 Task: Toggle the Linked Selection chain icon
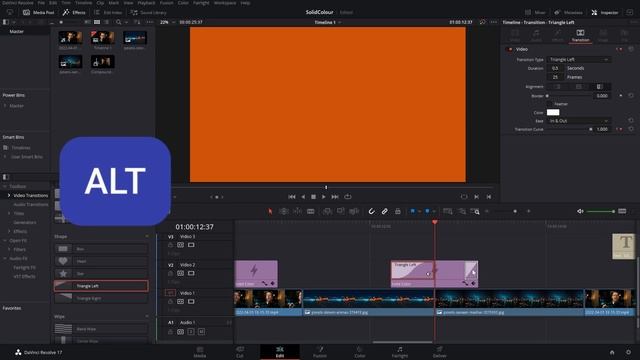pos(384,211)
